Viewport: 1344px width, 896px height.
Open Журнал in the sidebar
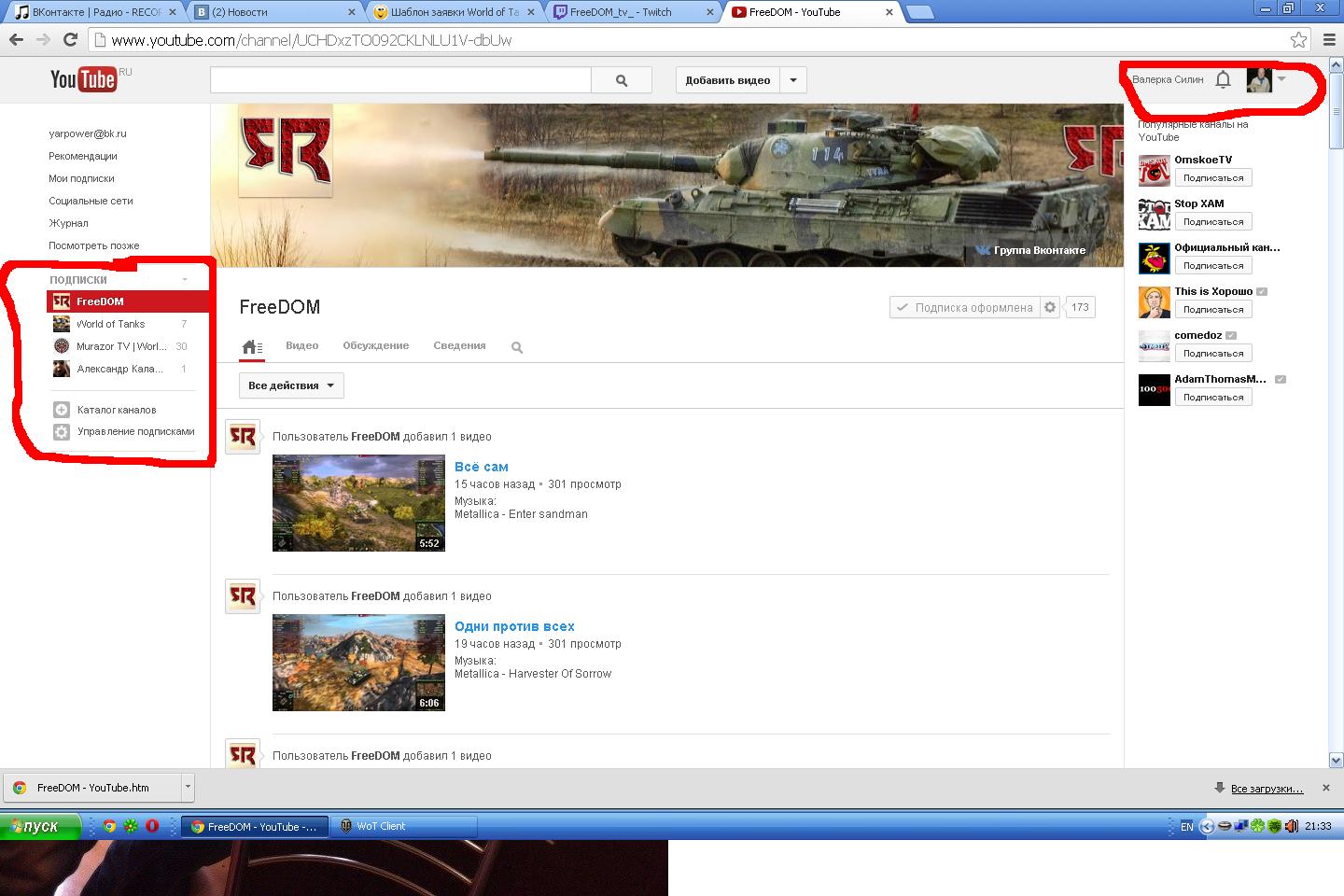68,223
